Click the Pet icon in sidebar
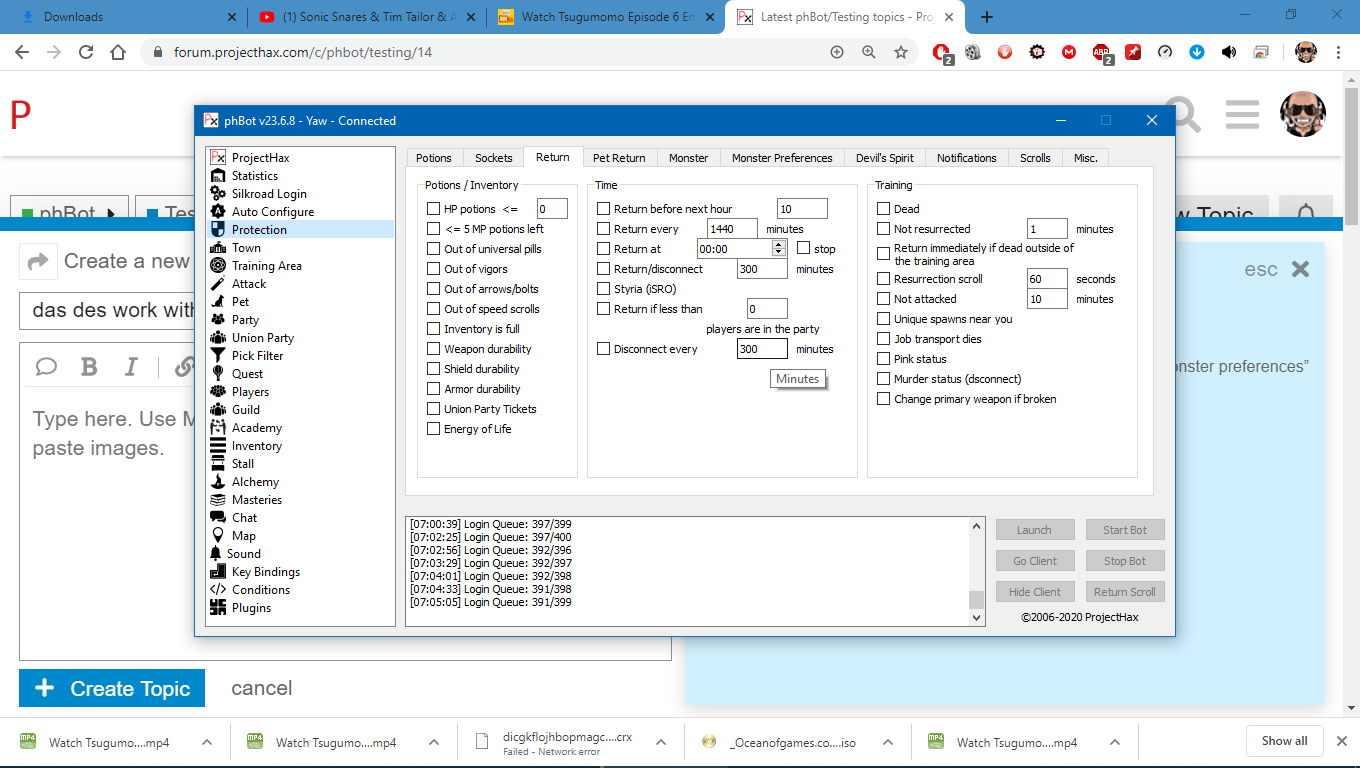This screenshot has width=1360, height=768. [x=217, y=302]
